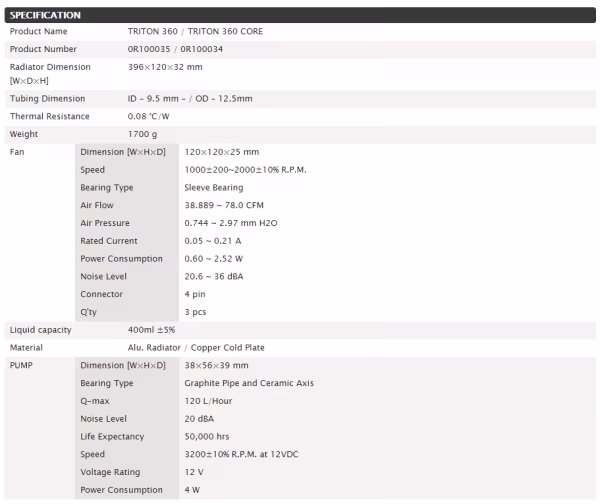Click the 'Tubing Dimension' label

point(47,99)
